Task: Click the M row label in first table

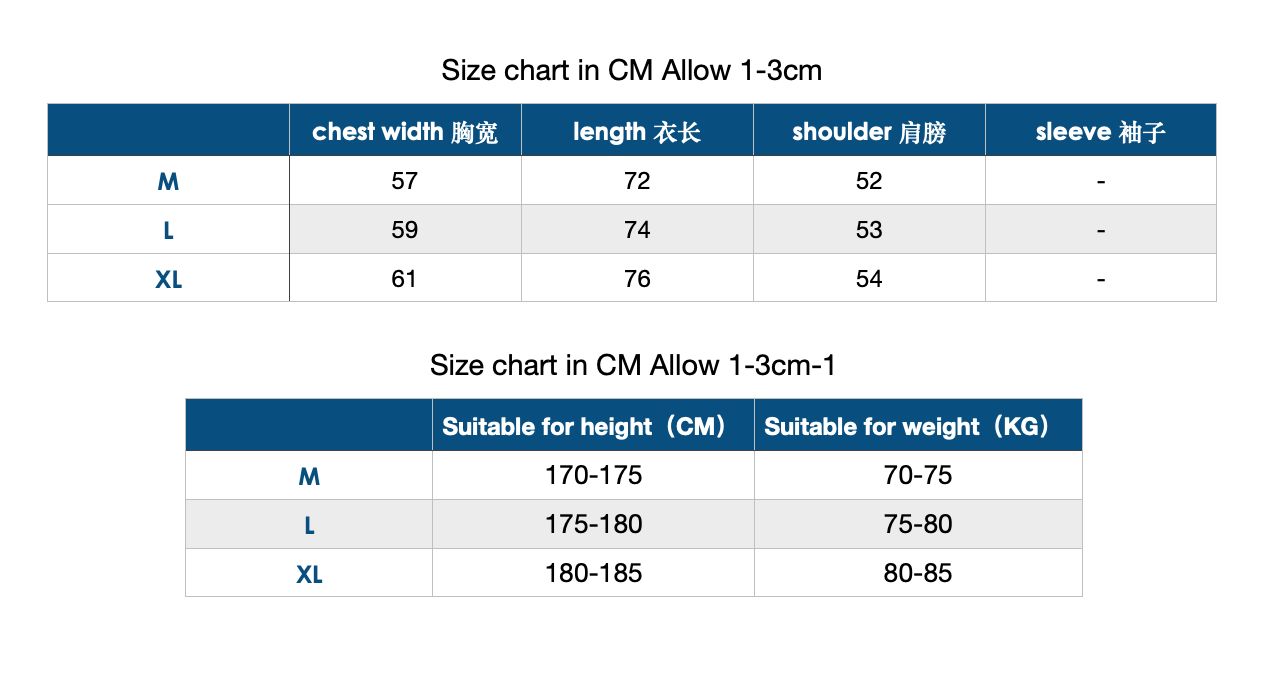Action: coord(168,181)
